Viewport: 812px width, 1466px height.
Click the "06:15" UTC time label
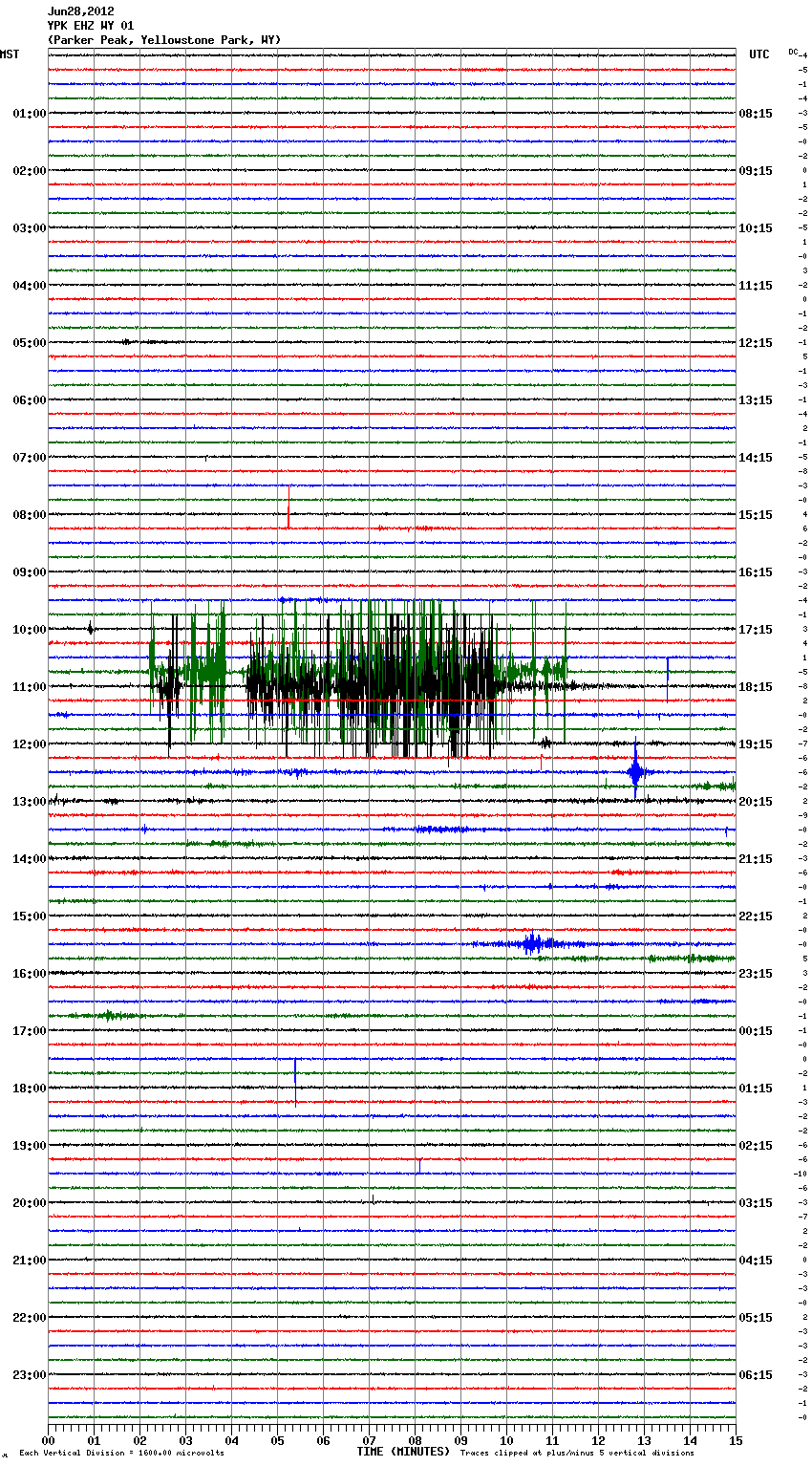(756, 1375)
